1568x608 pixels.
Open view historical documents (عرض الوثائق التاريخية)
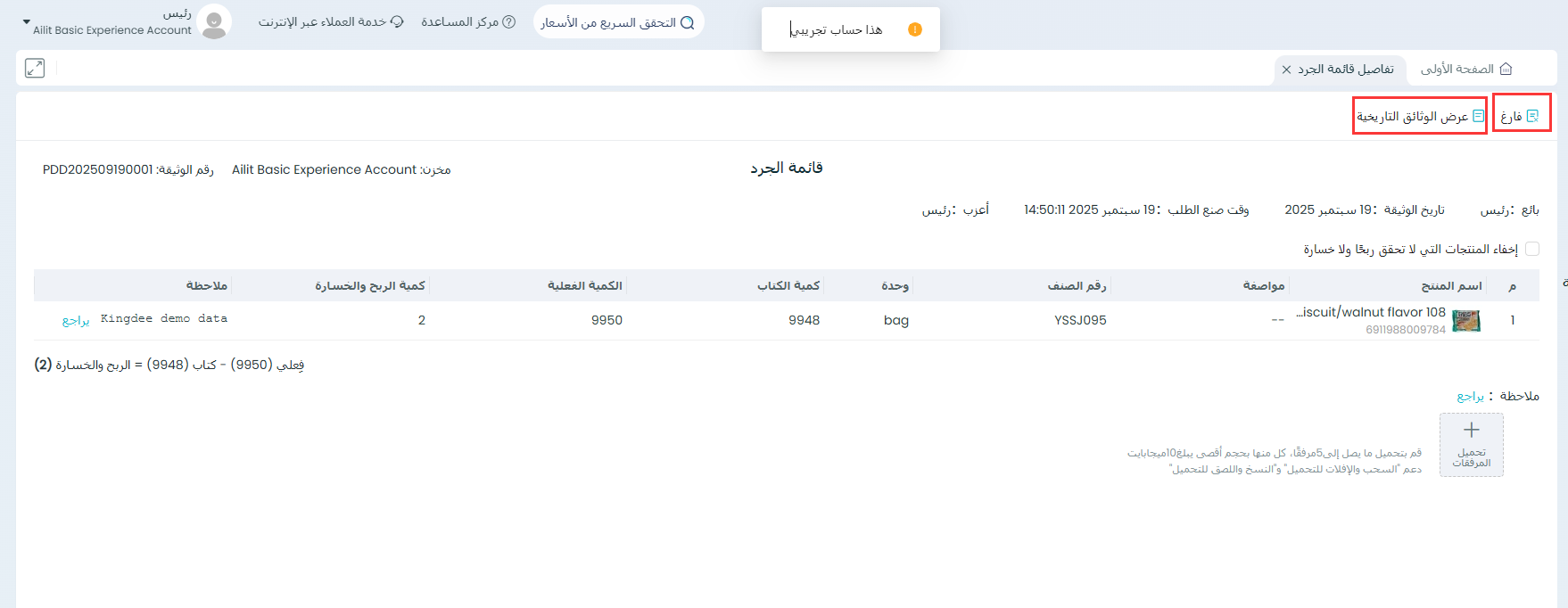click(1419, 116)
